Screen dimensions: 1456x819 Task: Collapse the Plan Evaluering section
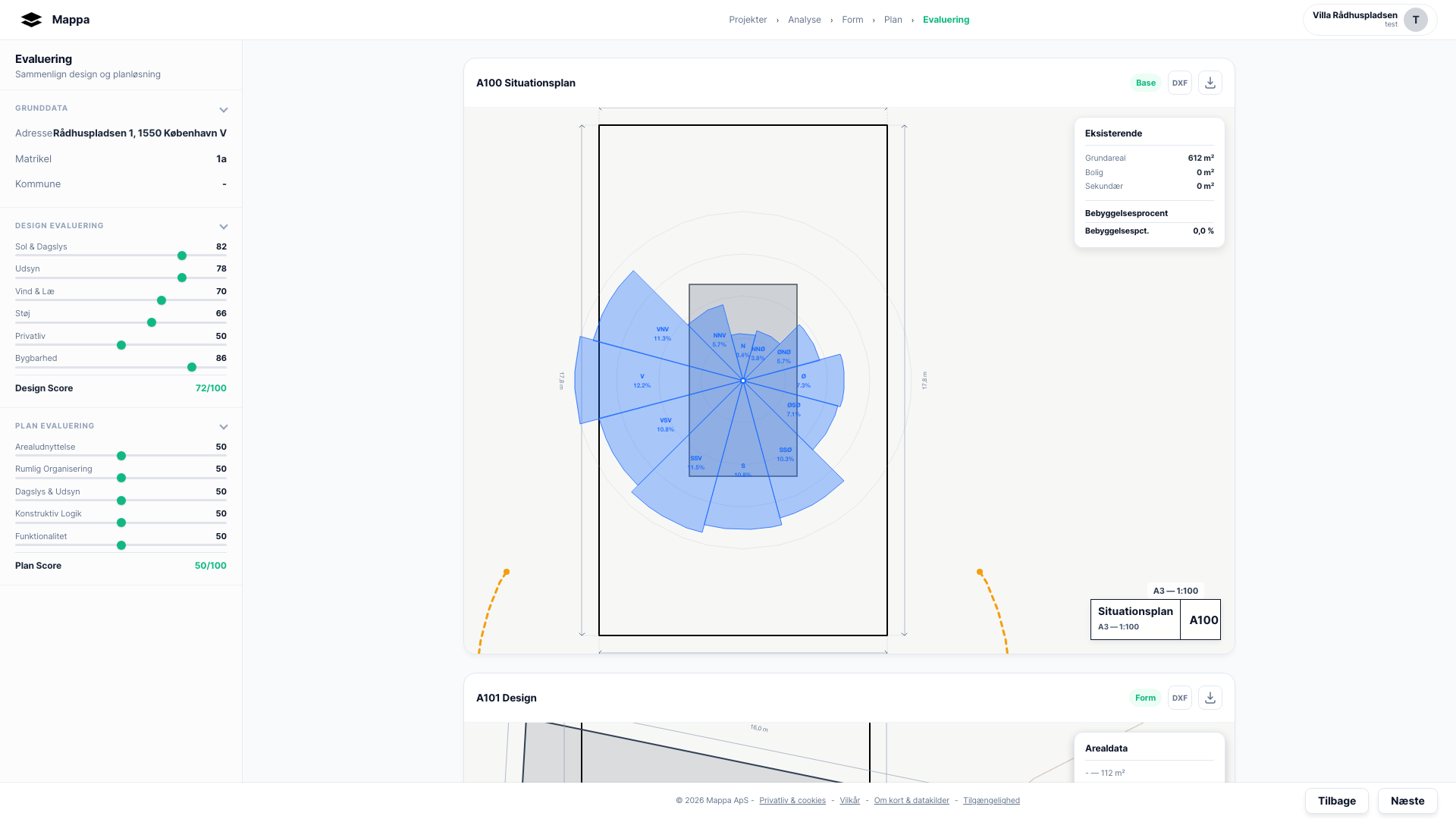(x=224, y=427)
